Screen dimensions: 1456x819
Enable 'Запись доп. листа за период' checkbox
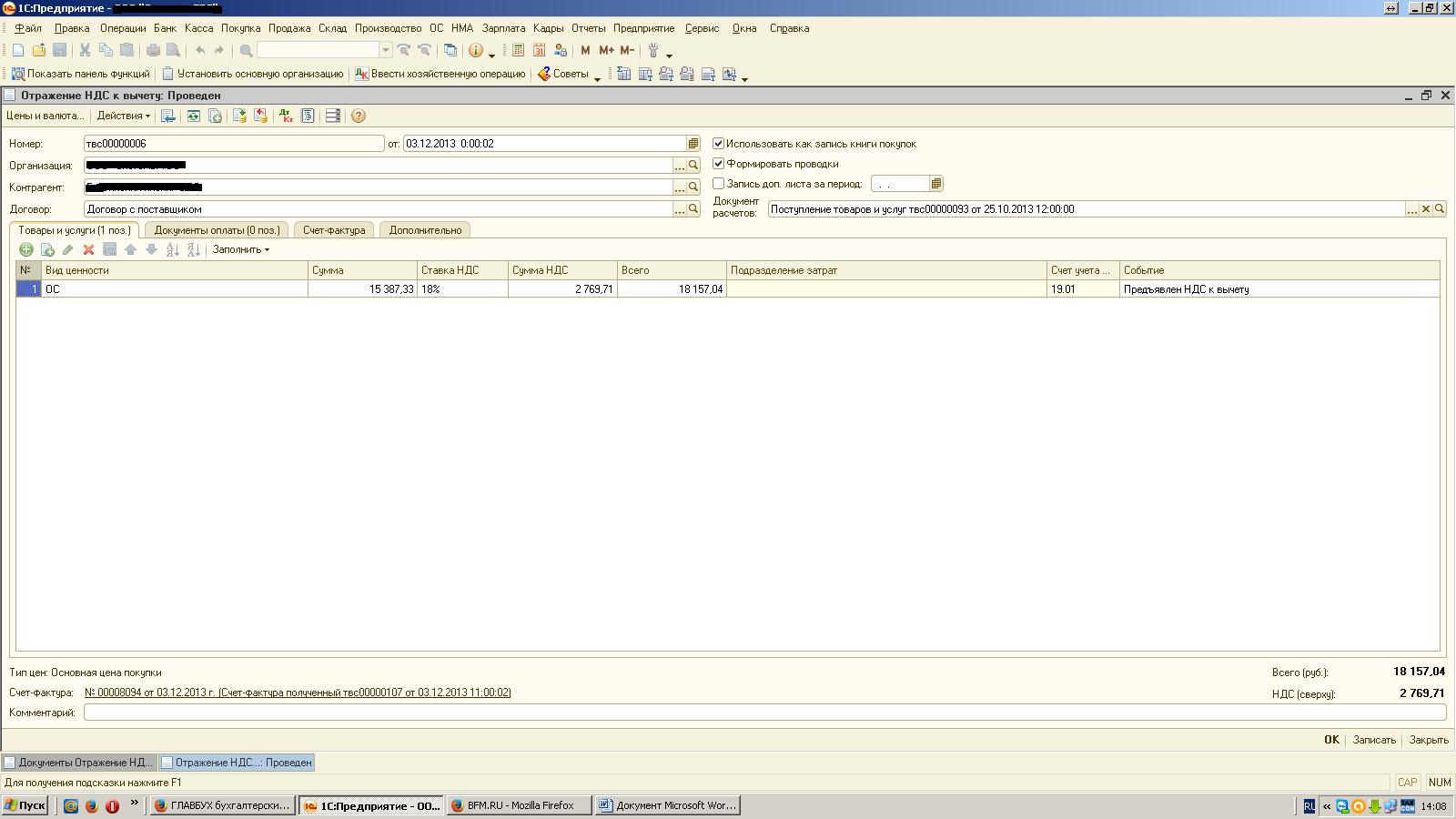[719, 184]
